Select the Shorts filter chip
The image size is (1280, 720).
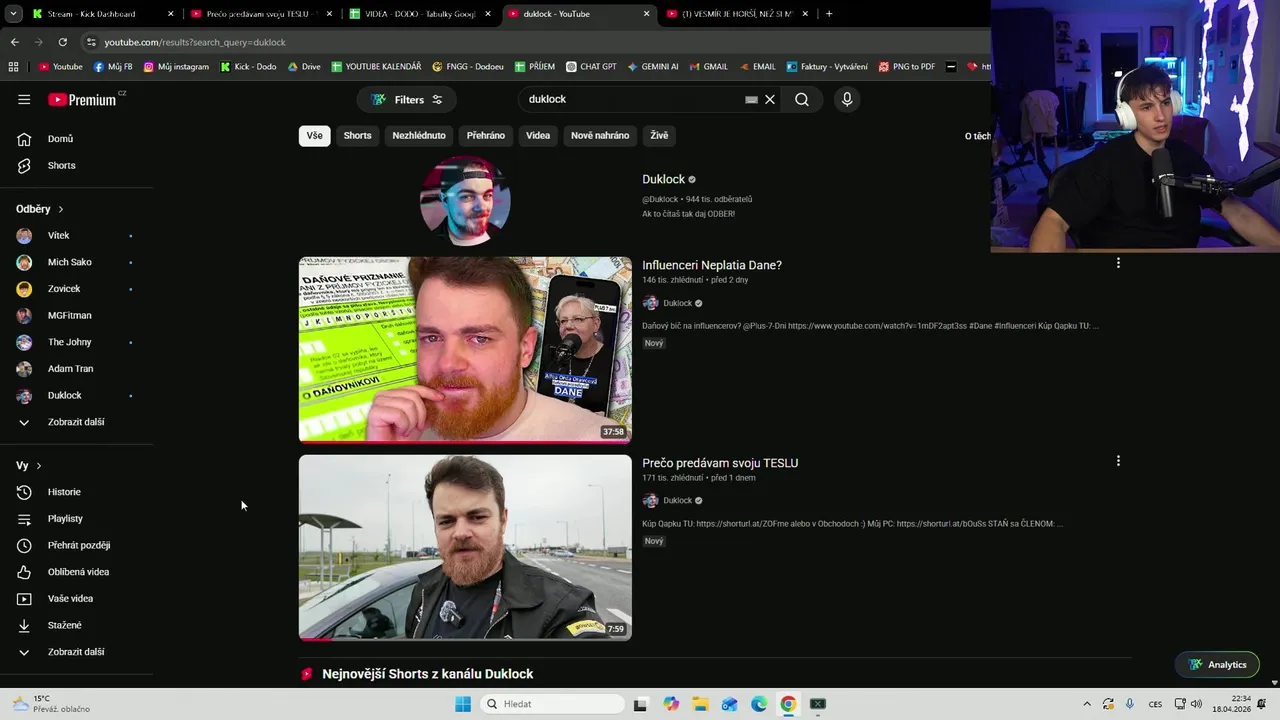(357, 135)
